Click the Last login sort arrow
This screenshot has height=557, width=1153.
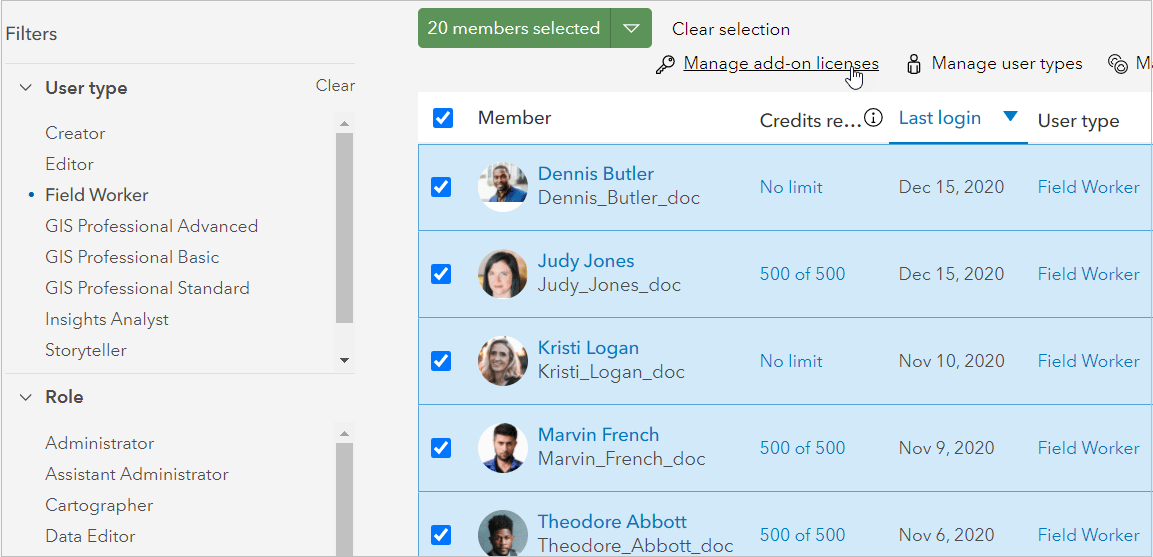1010,116
